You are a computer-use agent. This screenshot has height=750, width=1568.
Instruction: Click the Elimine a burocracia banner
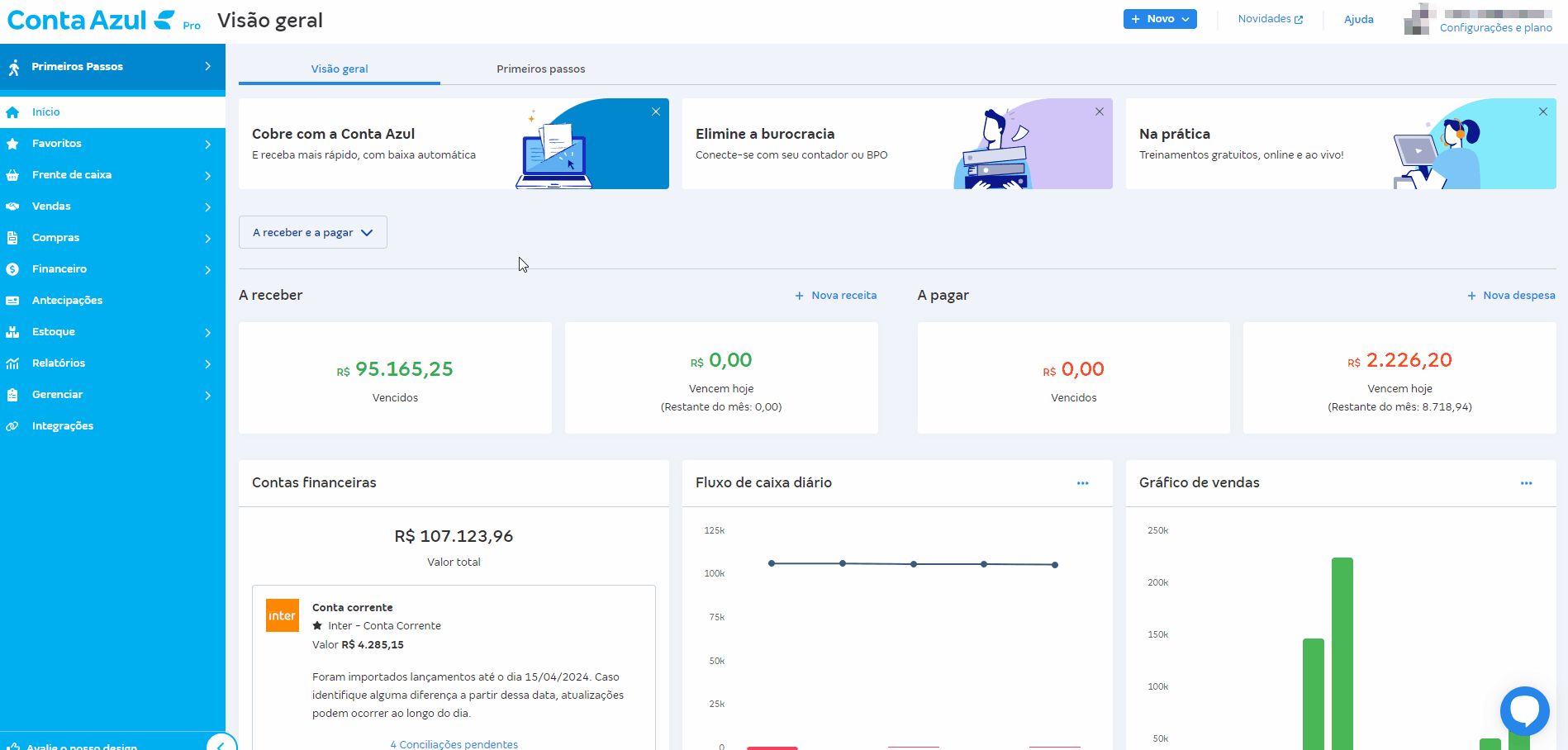coord(897,144)
